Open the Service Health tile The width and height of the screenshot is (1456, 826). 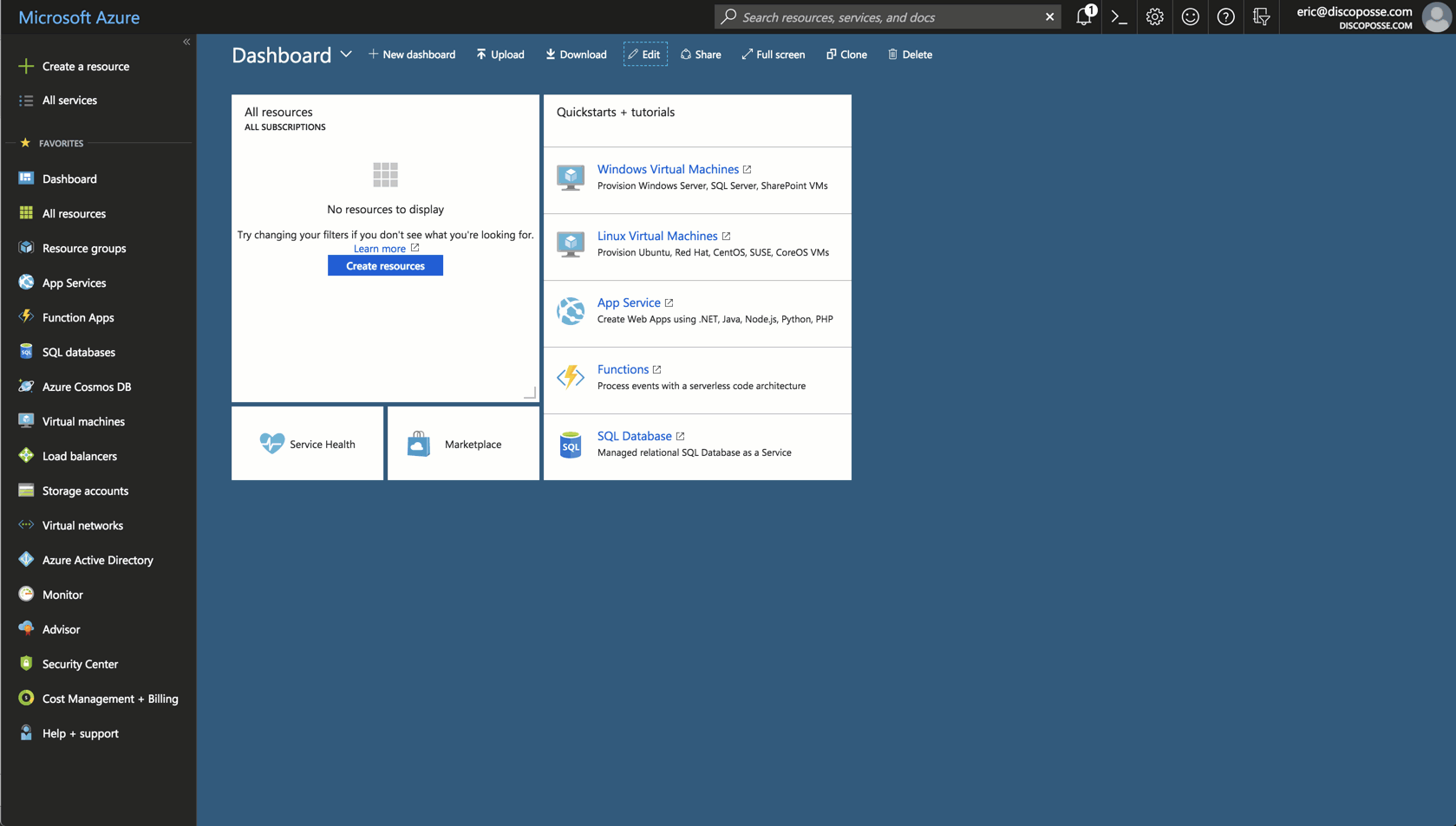click(x=308, y=444)
